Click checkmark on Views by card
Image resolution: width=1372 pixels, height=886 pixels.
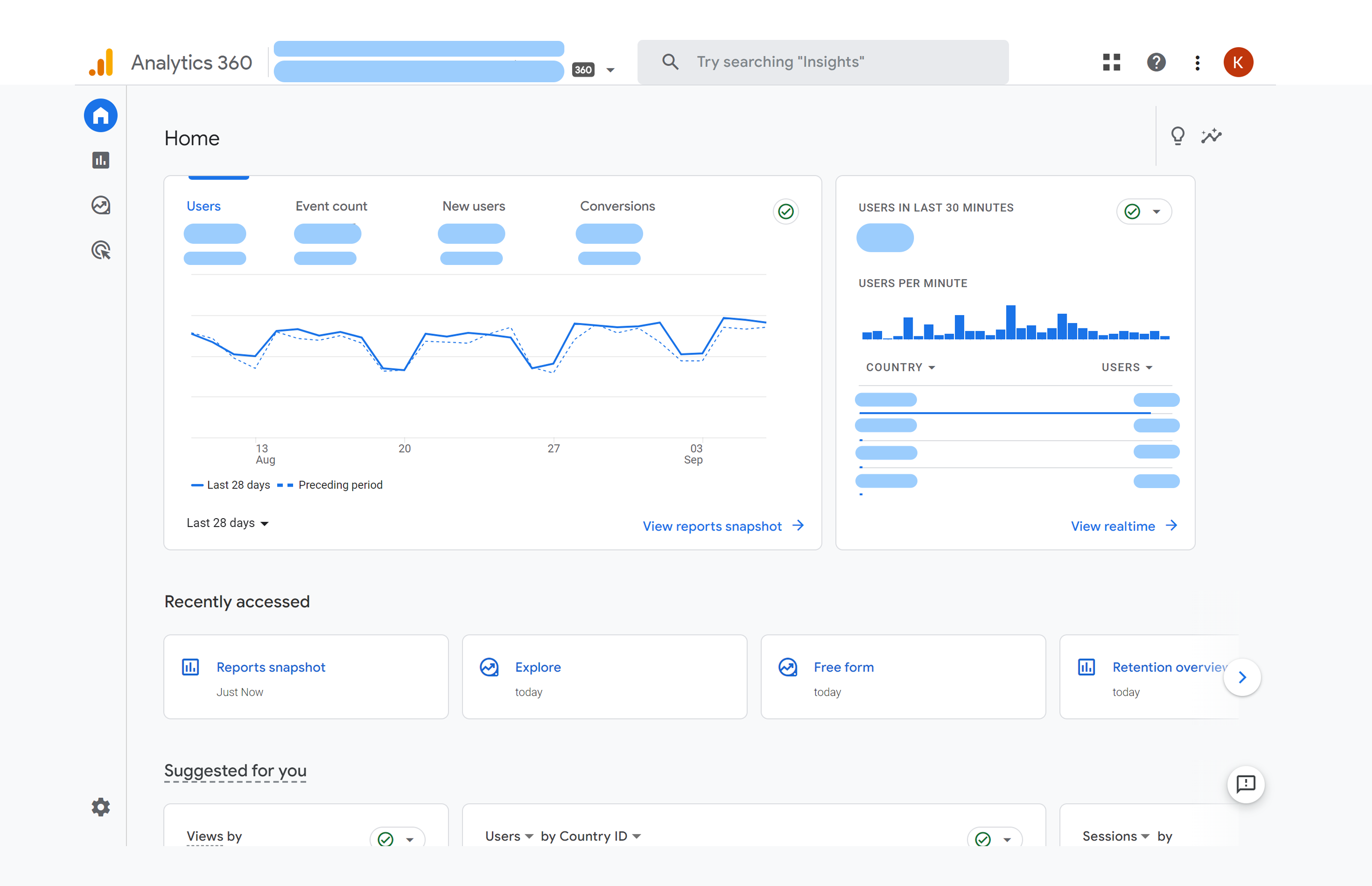(x=386, y=839)
